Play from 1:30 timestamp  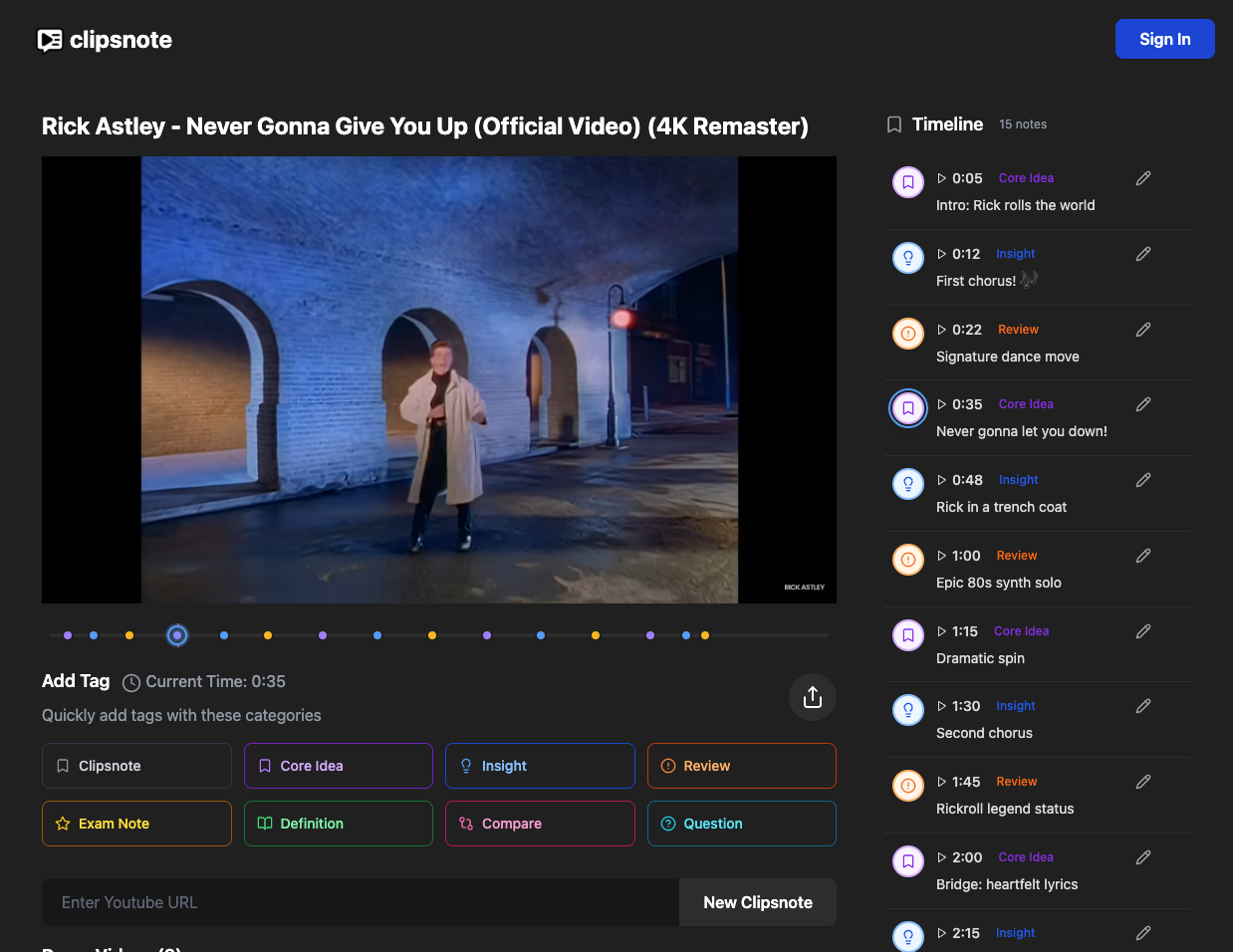click(958, 706)
